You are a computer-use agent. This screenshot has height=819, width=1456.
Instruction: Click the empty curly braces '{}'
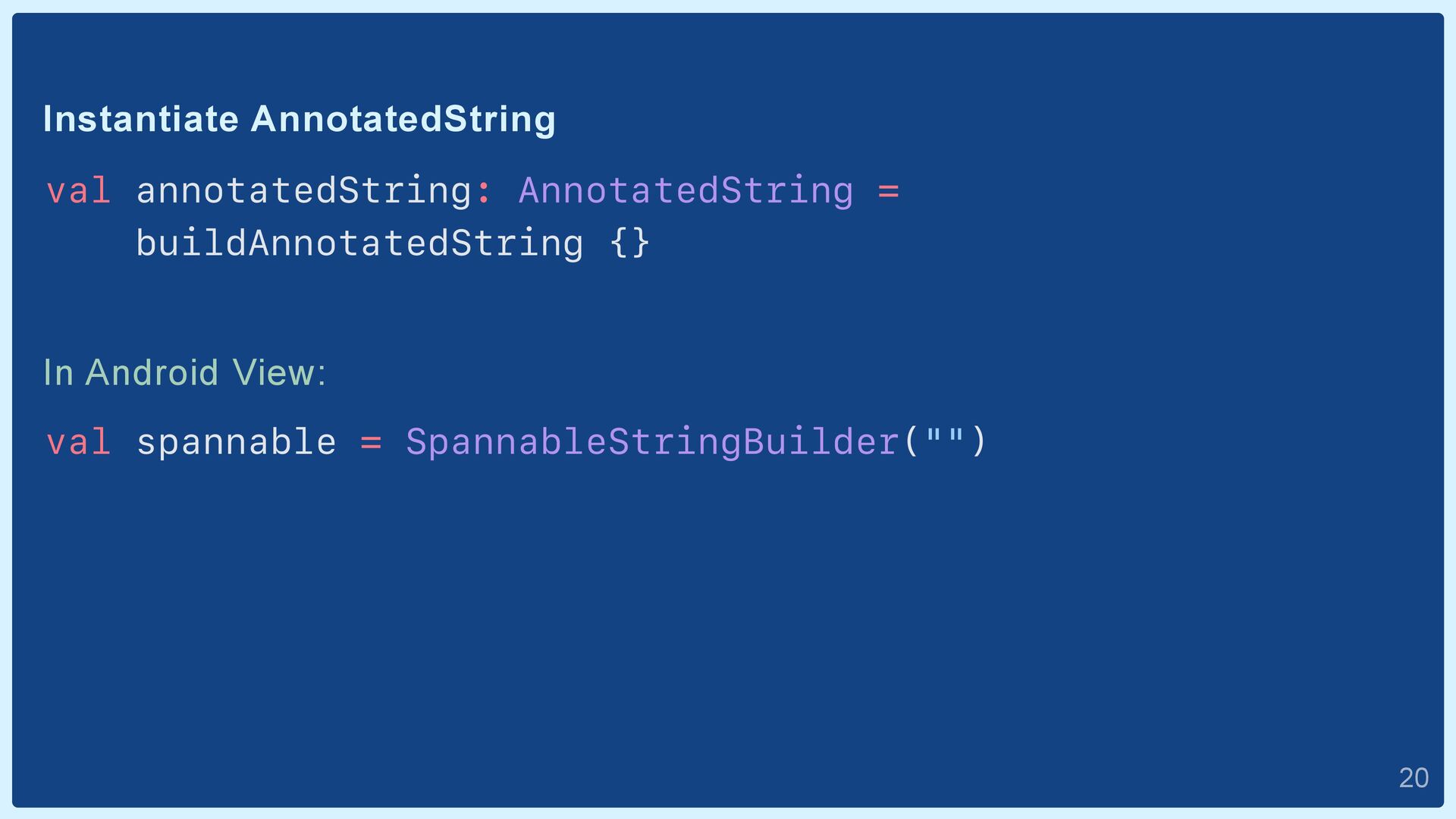tap(629, 243)
